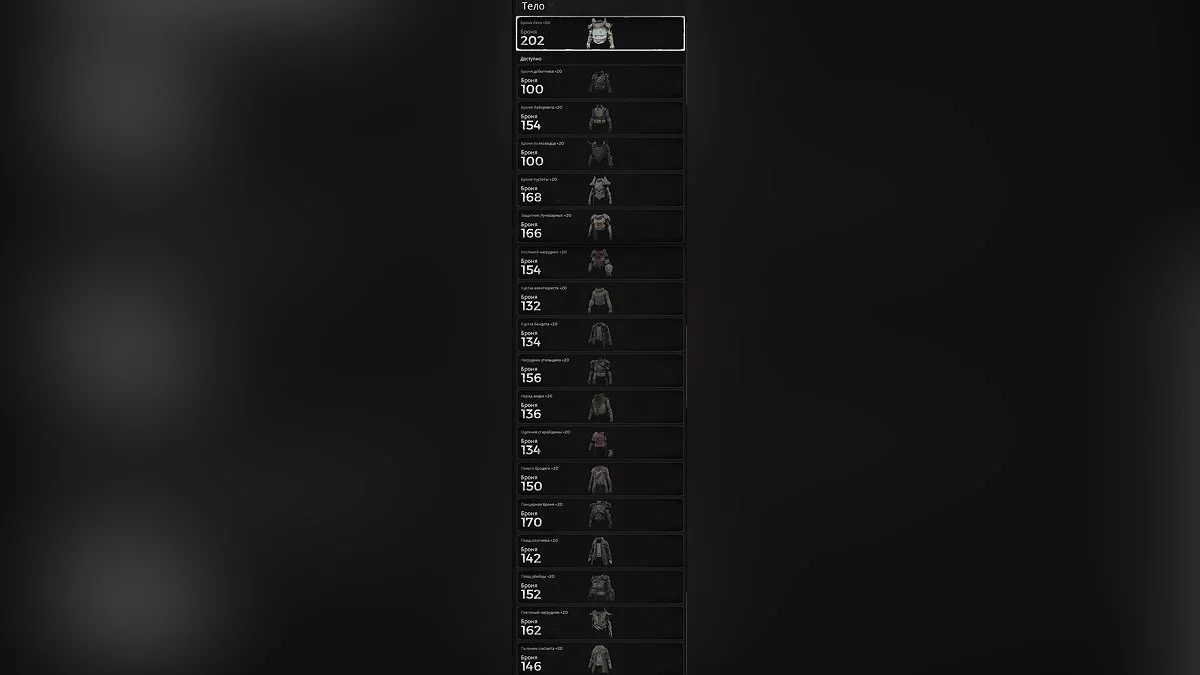This screenshot has width=1200, height=675.
Task: Choose the armor row showing 154 below the 100 row
Action: pyautogui.click(x=600, y=118)
